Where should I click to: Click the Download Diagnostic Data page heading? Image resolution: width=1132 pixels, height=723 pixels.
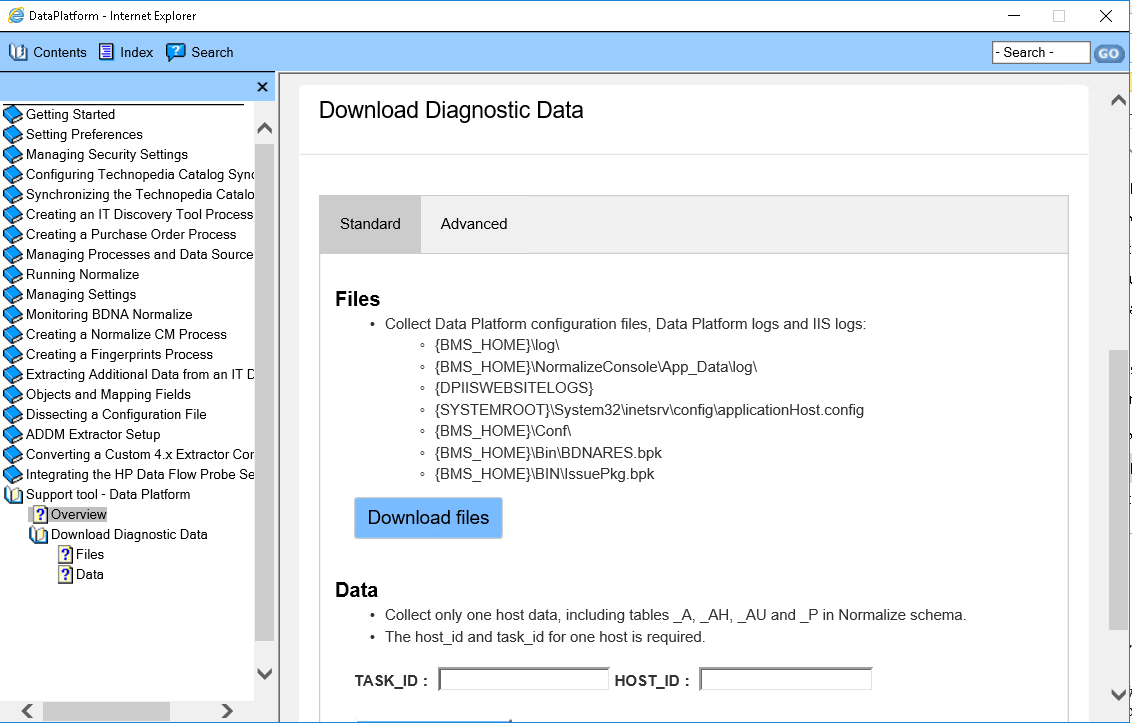pyautogui.click(x=451, y=111)
